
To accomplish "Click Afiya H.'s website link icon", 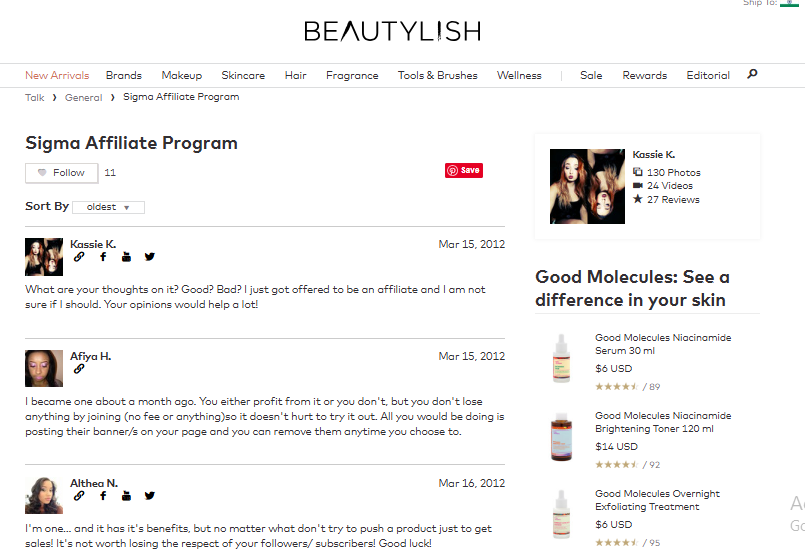I will click(x=79, y=369).
